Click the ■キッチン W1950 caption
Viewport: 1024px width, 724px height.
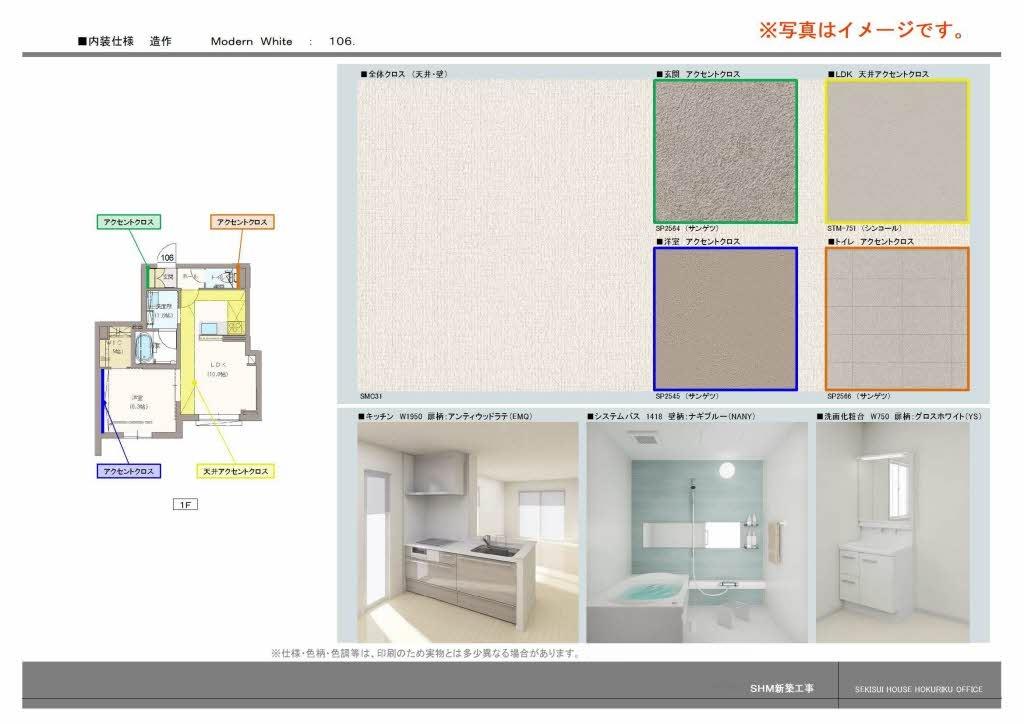coord(445,416)
